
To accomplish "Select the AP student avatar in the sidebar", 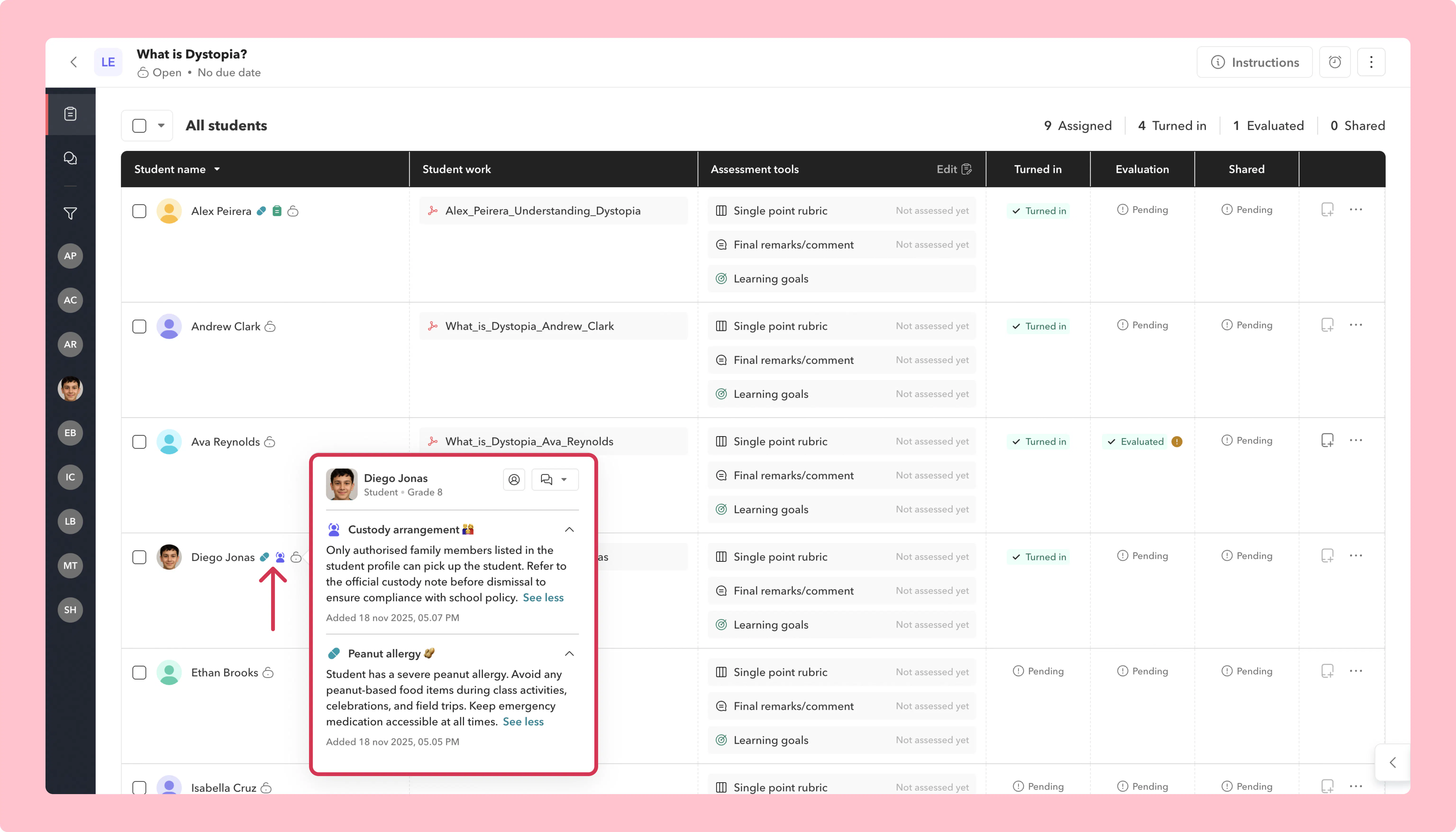I will pyautogui.click(x=70, y=256).
